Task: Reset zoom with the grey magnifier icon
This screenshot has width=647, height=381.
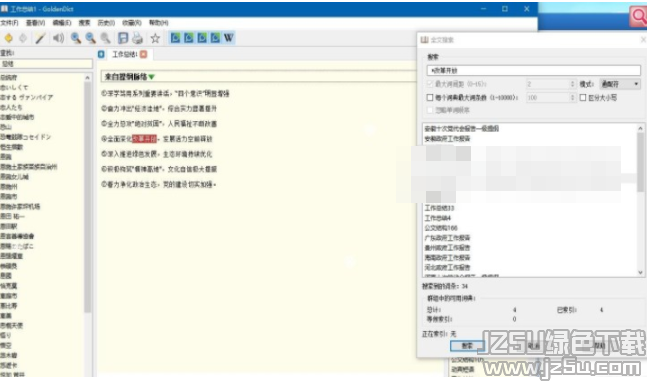Action: click(106, 38)
